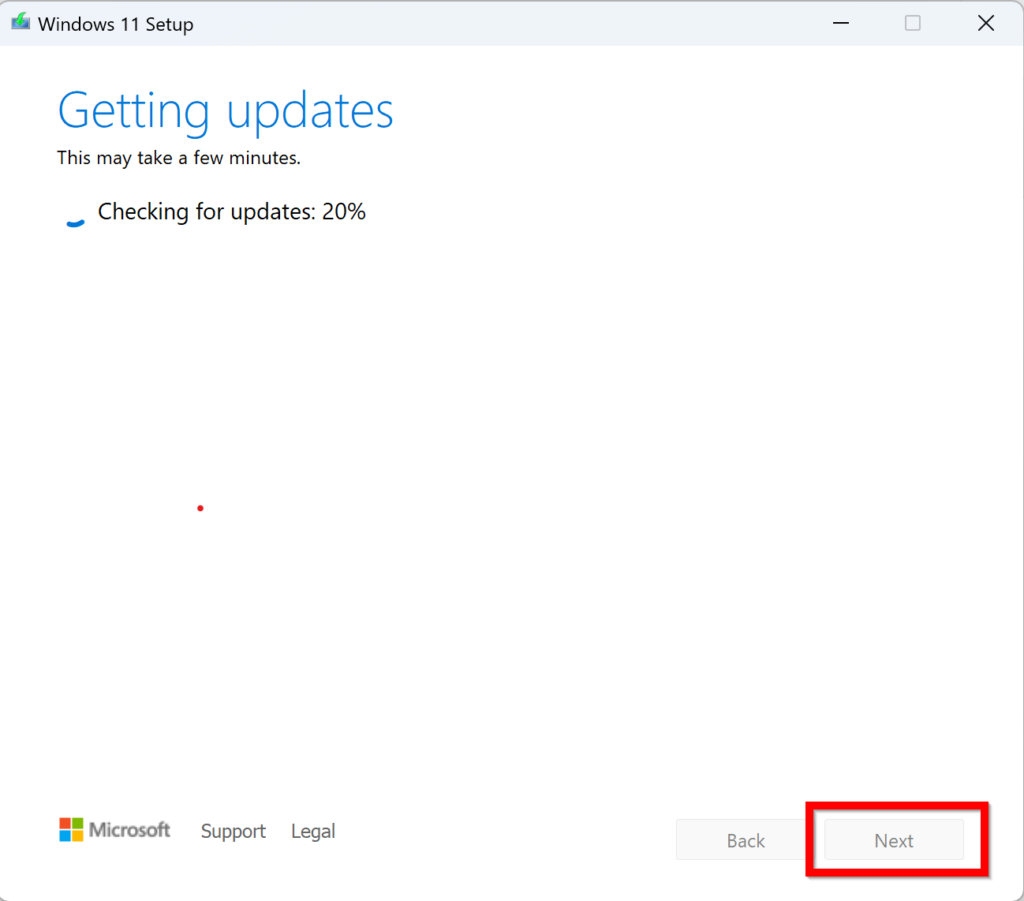Click the "Checking for updates" status text
This screenshot has height=901, width=1024.
pos(206,212)
